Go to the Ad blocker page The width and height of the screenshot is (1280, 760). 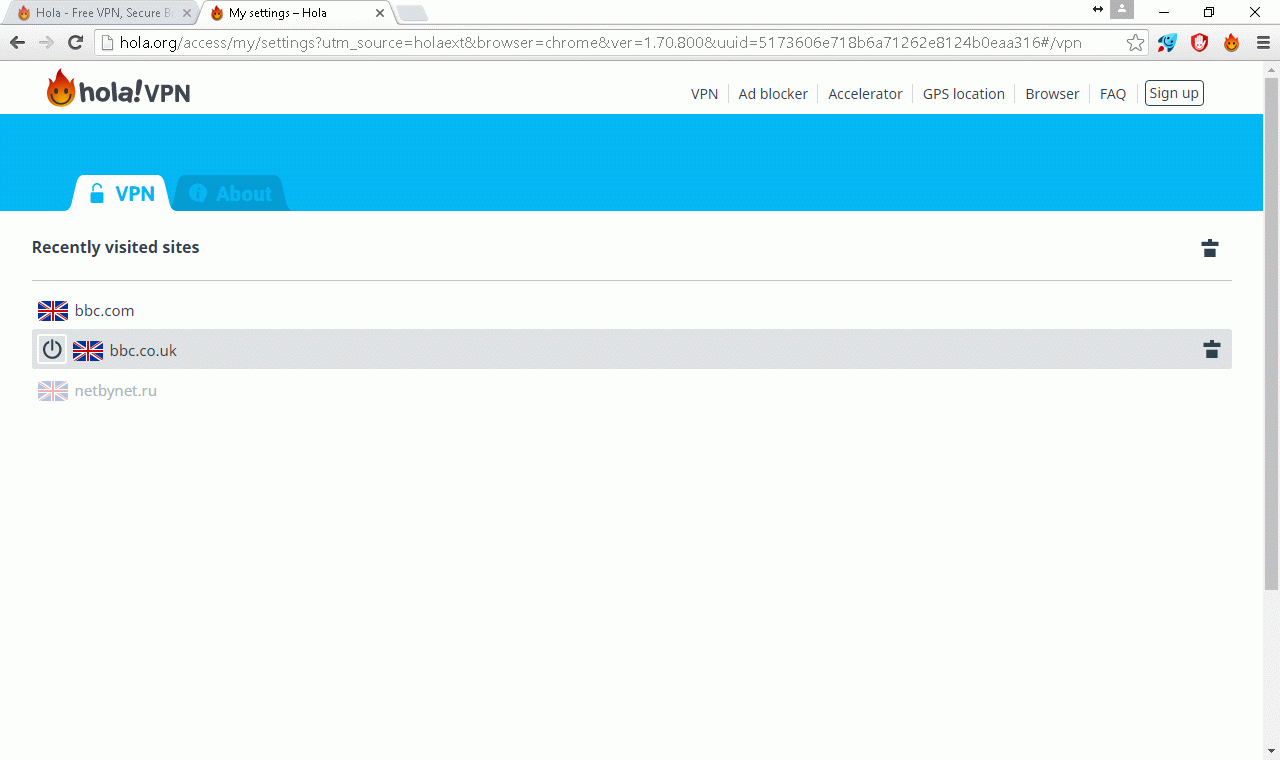tap(773, 94)
